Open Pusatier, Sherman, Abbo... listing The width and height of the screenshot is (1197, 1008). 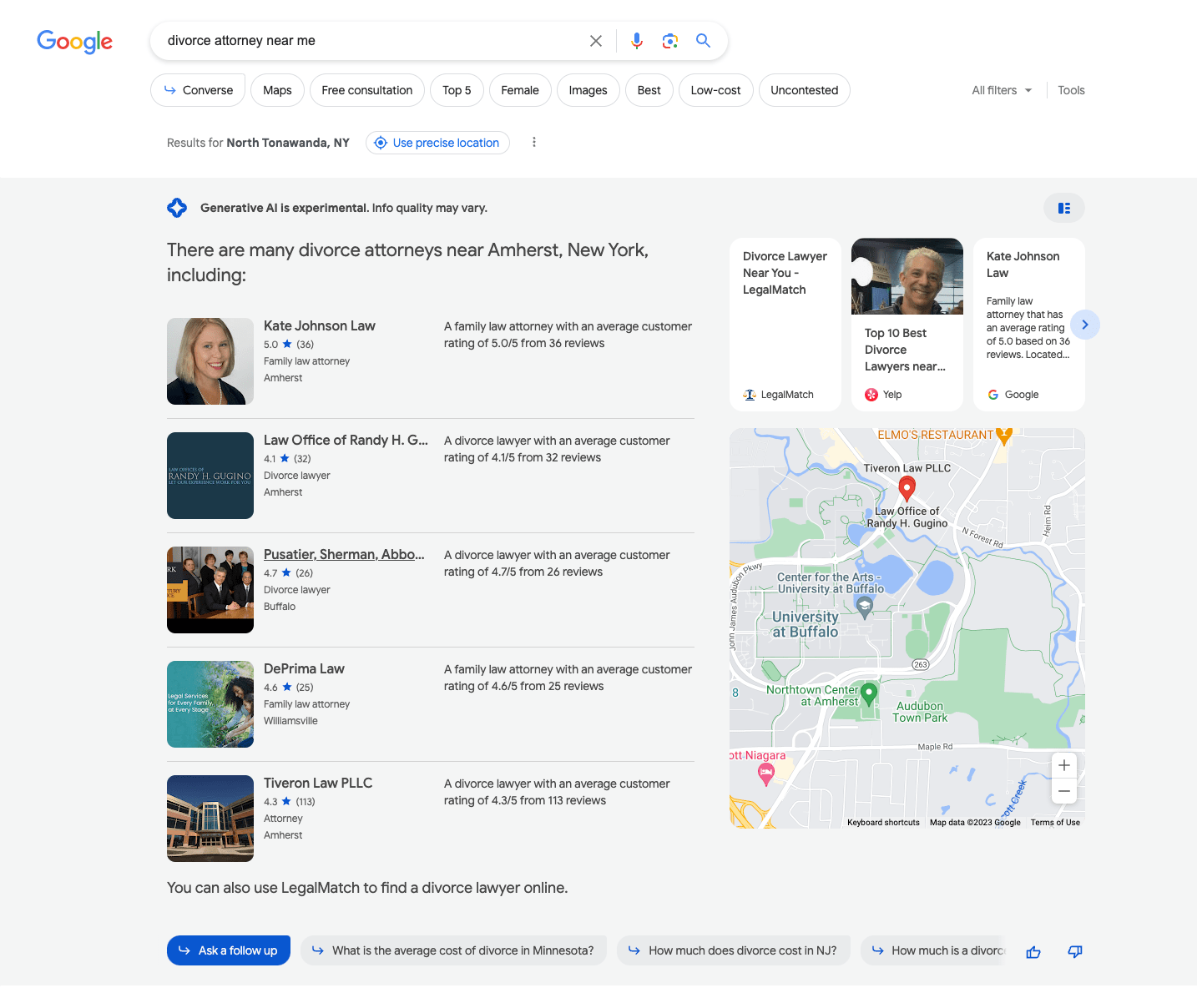pyautogui.click(x=344, y=554)
